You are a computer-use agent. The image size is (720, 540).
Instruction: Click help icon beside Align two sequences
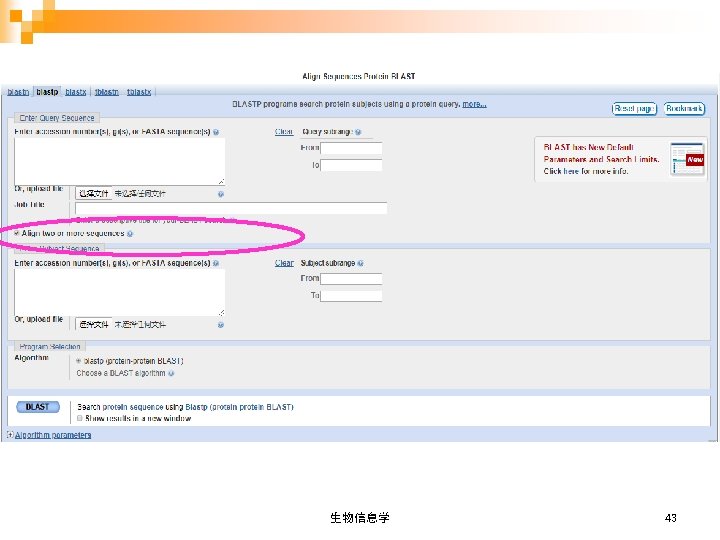coord(130,234)
